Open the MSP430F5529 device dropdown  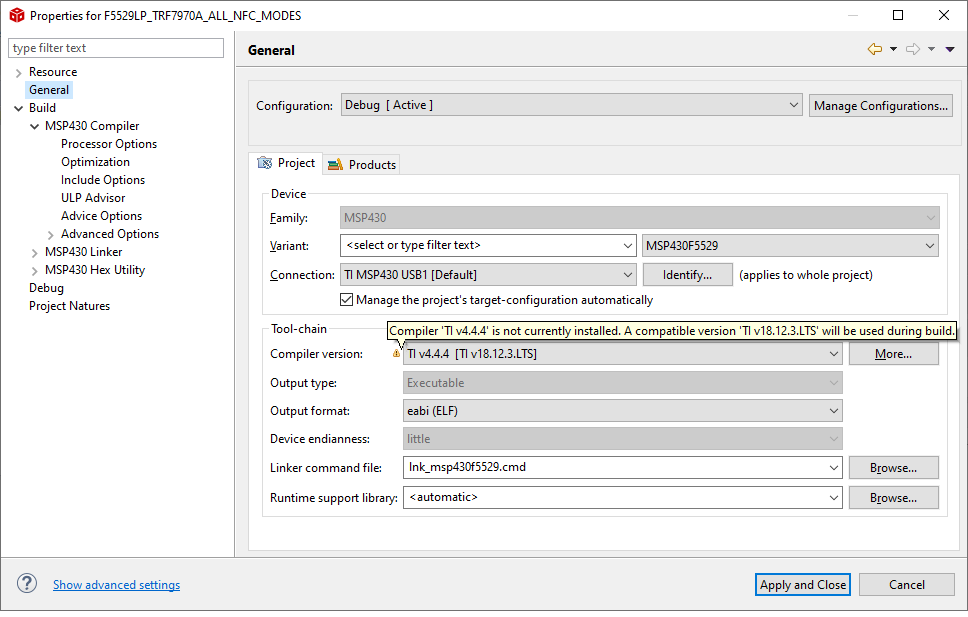[791, 246]
